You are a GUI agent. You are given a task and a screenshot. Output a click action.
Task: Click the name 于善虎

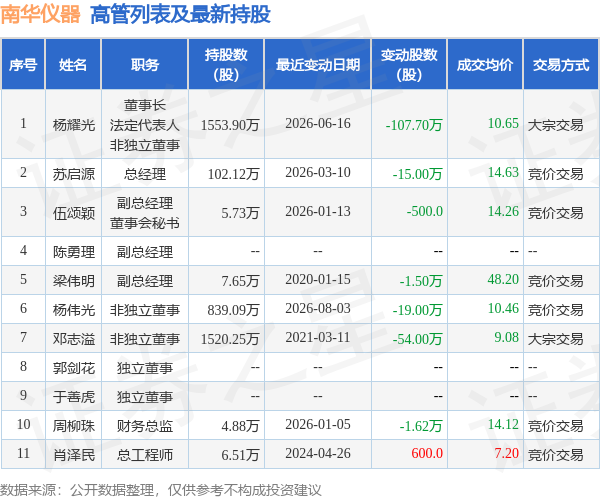click(x=74, y=396)
